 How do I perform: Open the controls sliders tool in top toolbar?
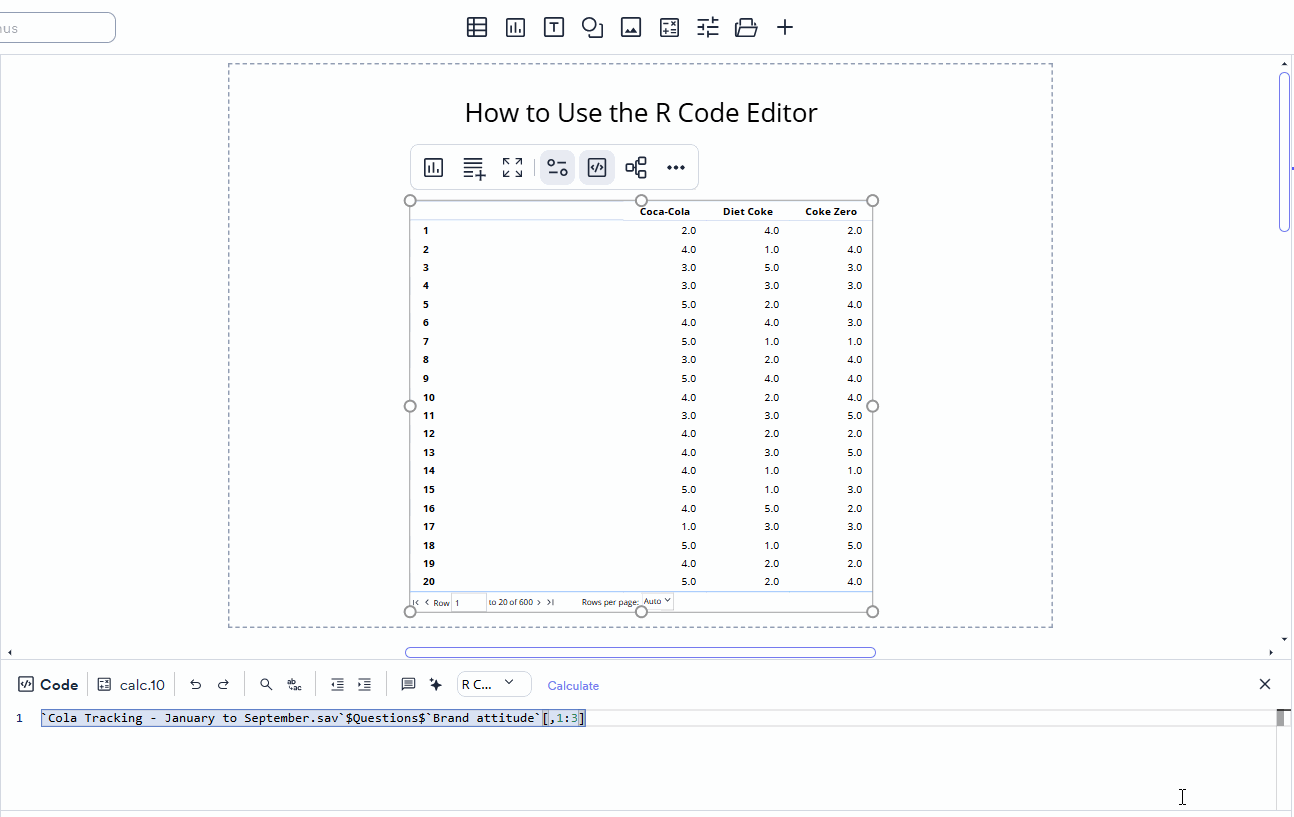708,28
